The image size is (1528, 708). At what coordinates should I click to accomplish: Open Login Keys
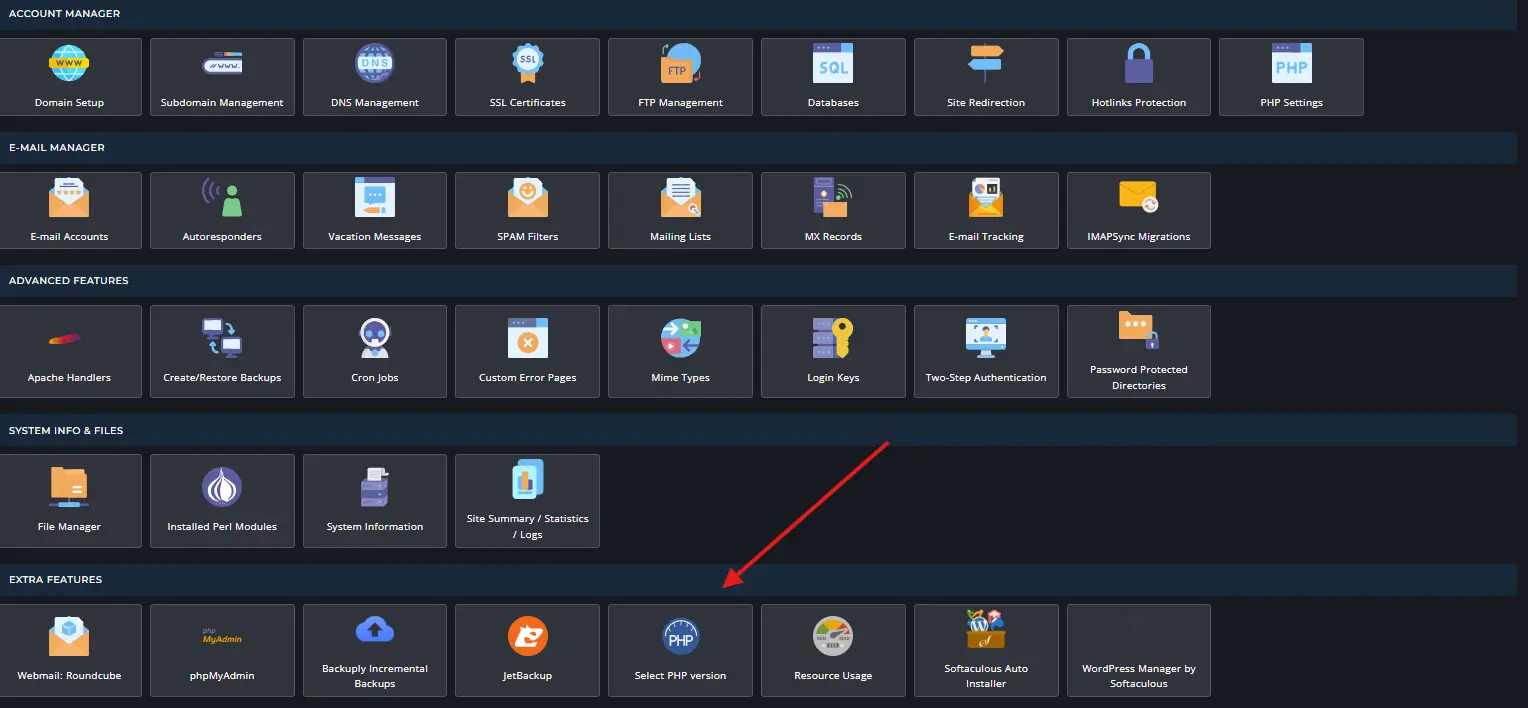pos(833,352)
